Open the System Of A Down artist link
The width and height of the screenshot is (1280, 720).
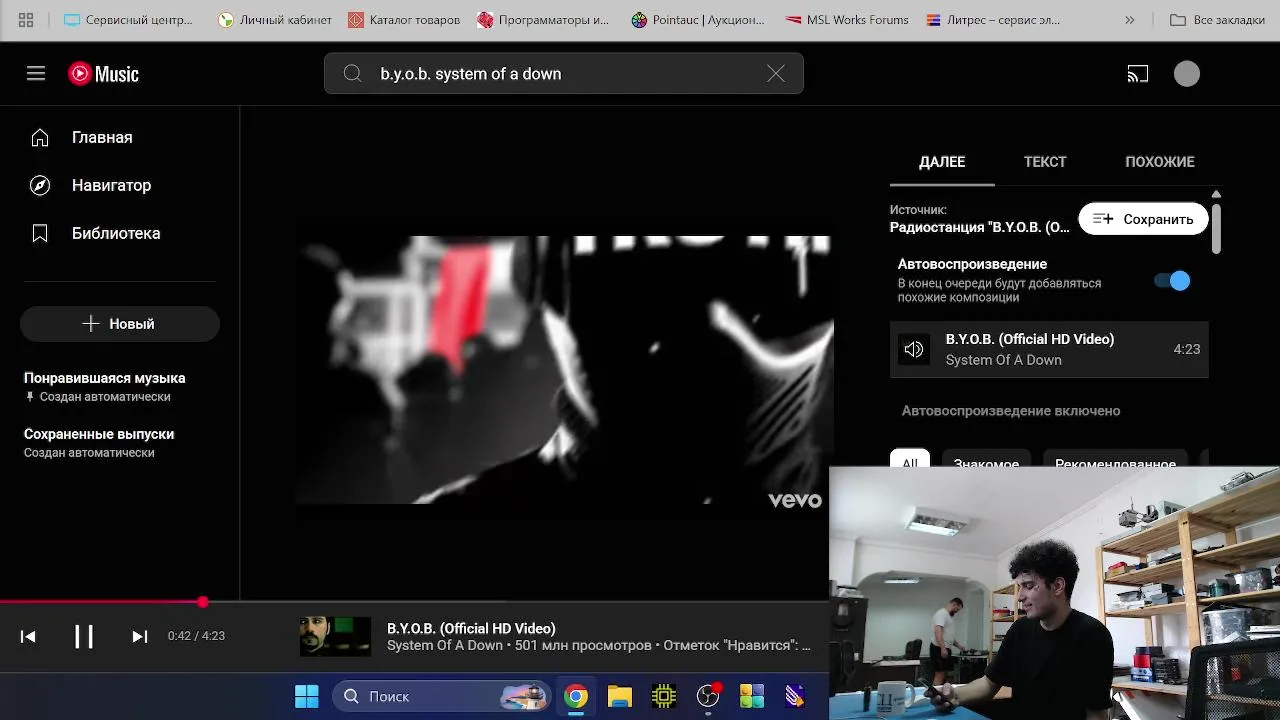(445, 645)
